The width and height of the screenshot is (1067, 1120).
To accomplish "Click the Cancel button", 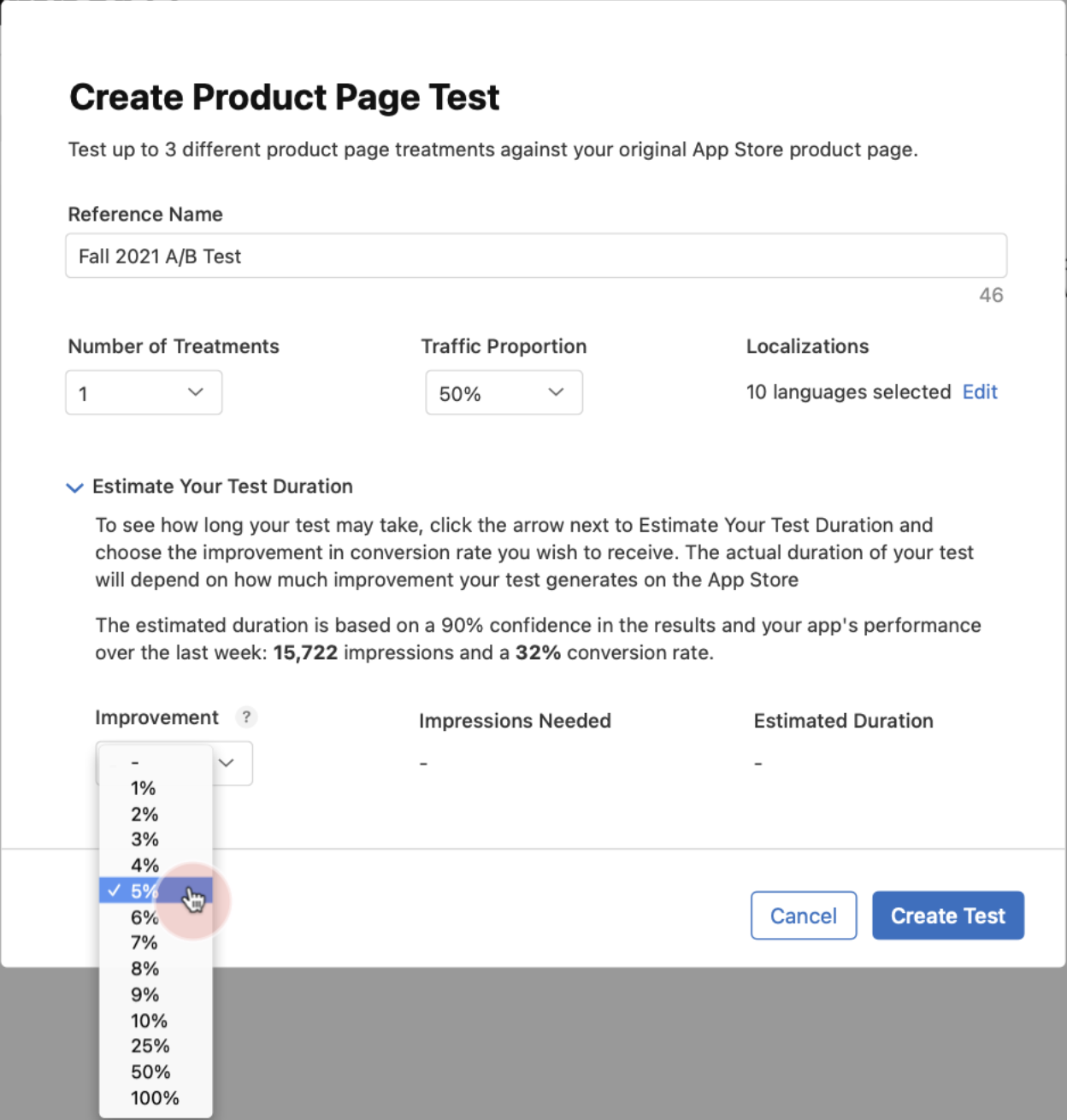I will pyautogui.click(x=803, y=915).
